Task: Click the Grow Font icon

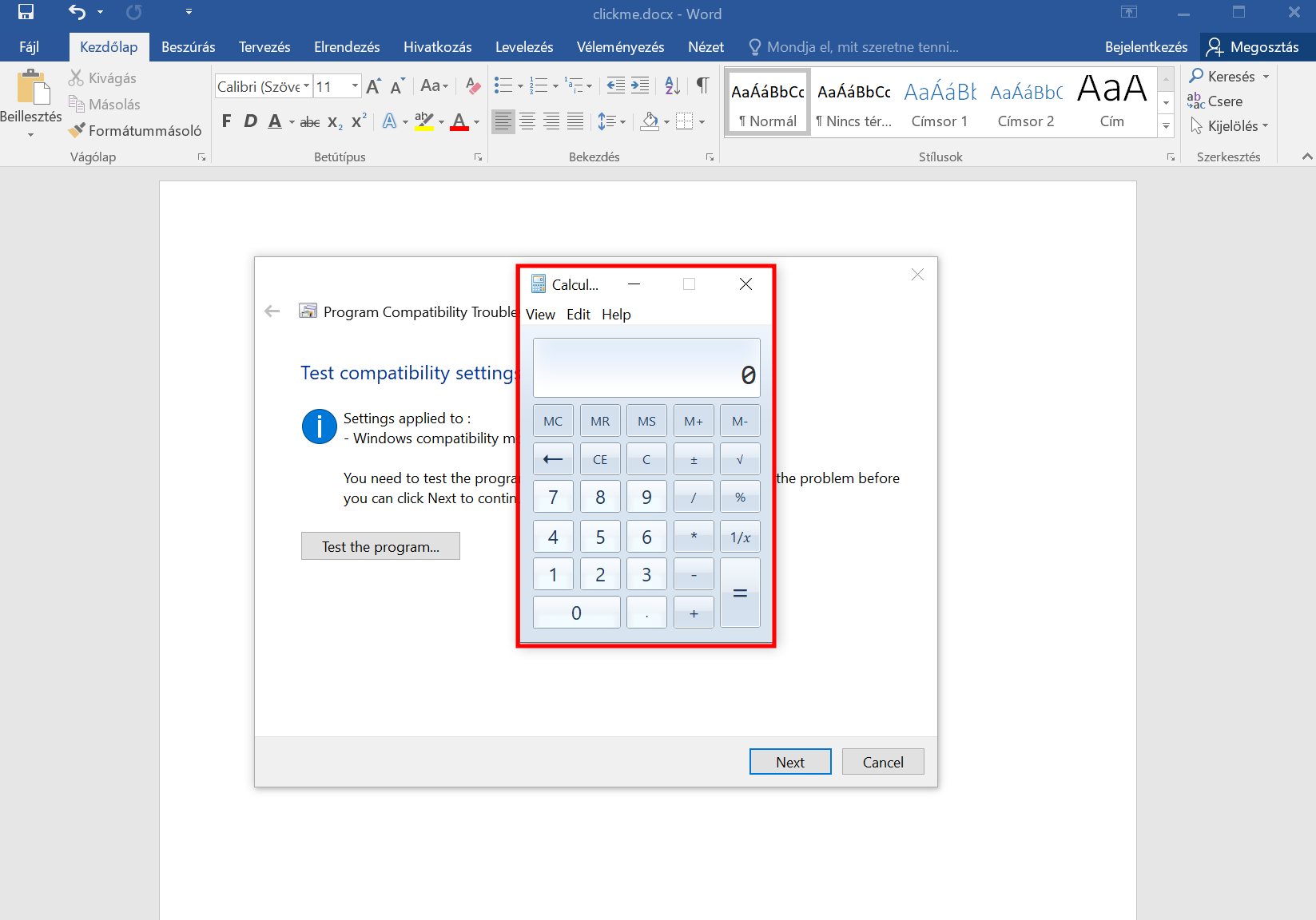Action: point(373,86)
